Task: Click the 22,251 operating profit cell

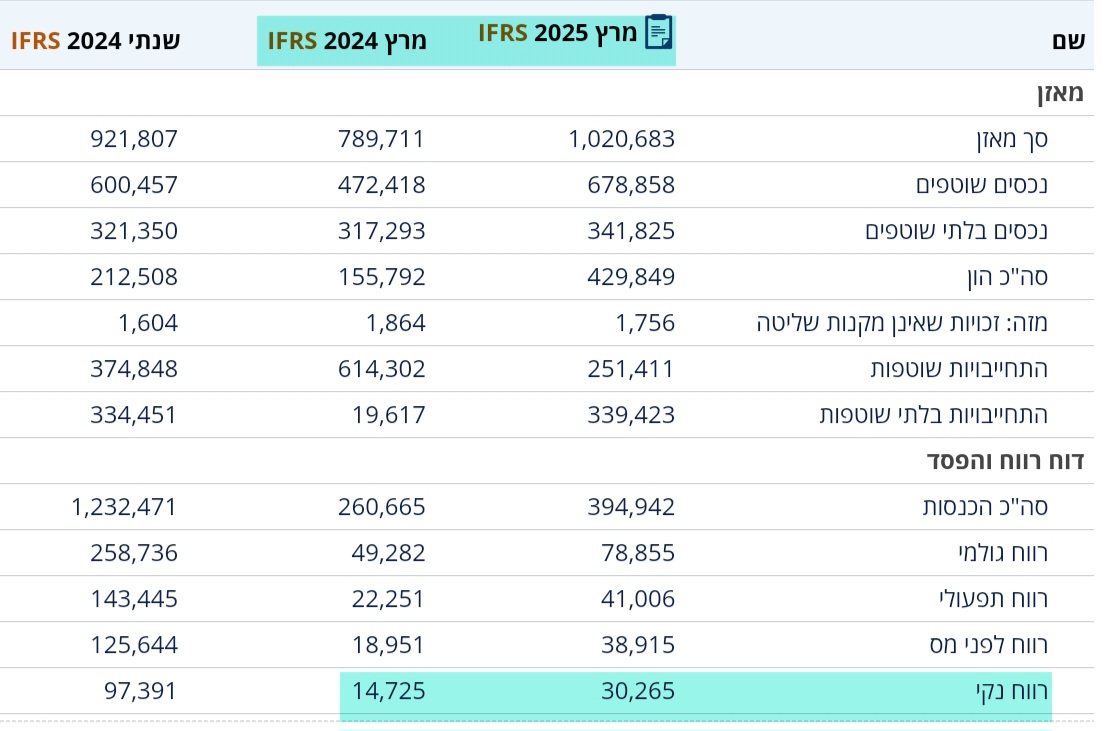Action: tap(388, 599)
